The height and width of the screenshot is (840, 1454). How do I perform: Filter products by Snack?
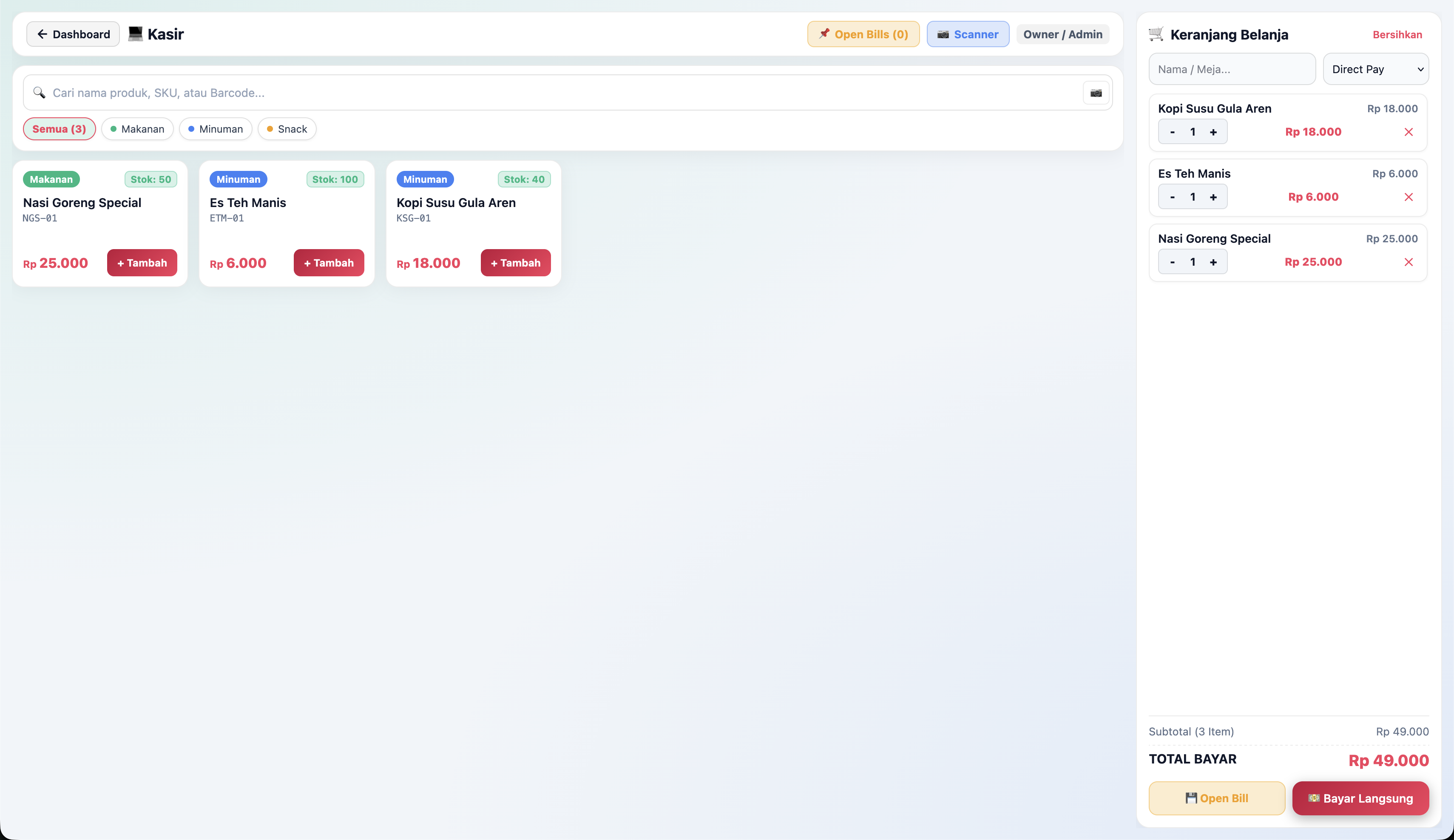(287, 129)
